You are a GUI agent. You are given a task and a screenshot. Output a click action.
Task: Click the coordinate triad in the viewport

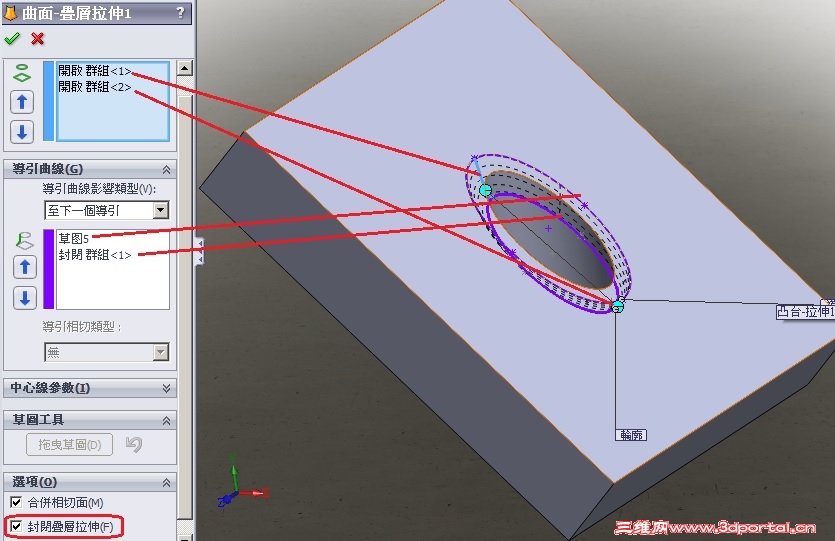(x=242, y=482)
